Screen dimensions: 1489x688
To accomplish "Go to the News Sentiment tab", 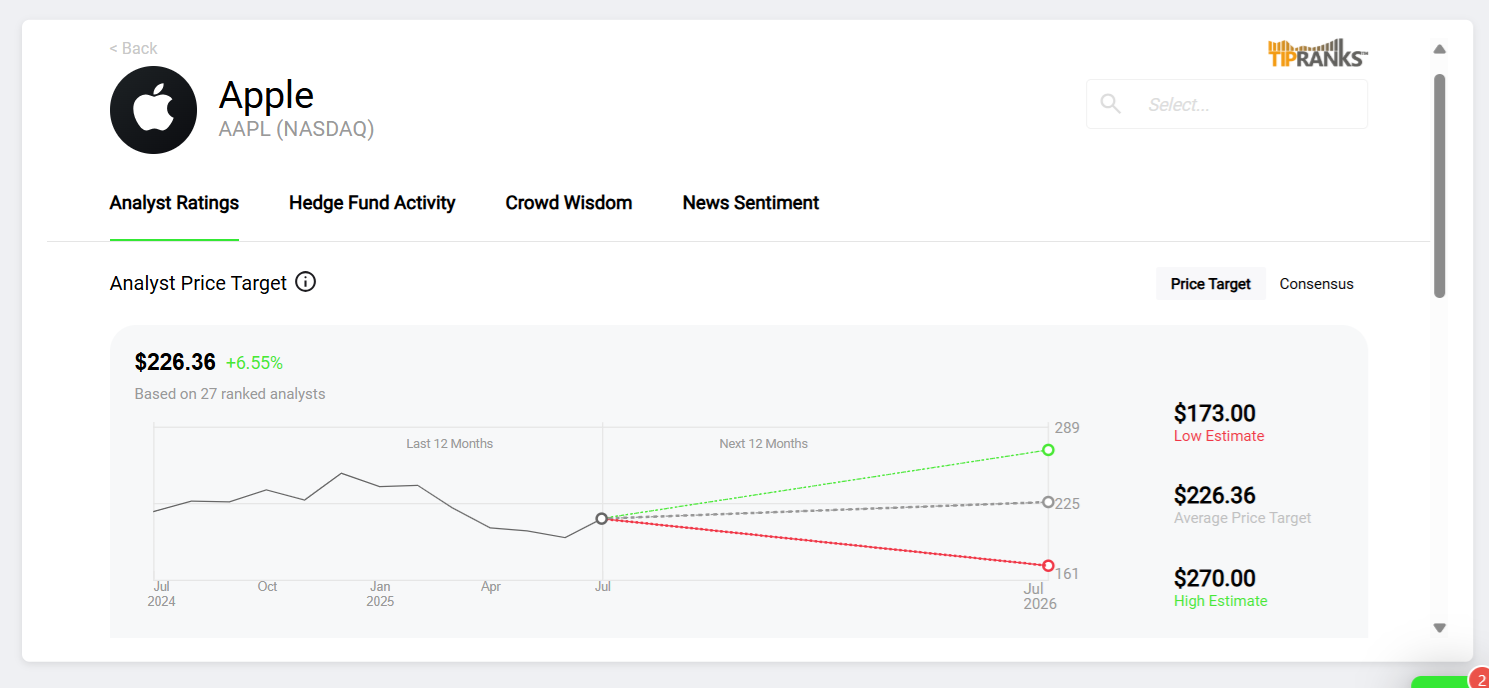I will 750,203.
